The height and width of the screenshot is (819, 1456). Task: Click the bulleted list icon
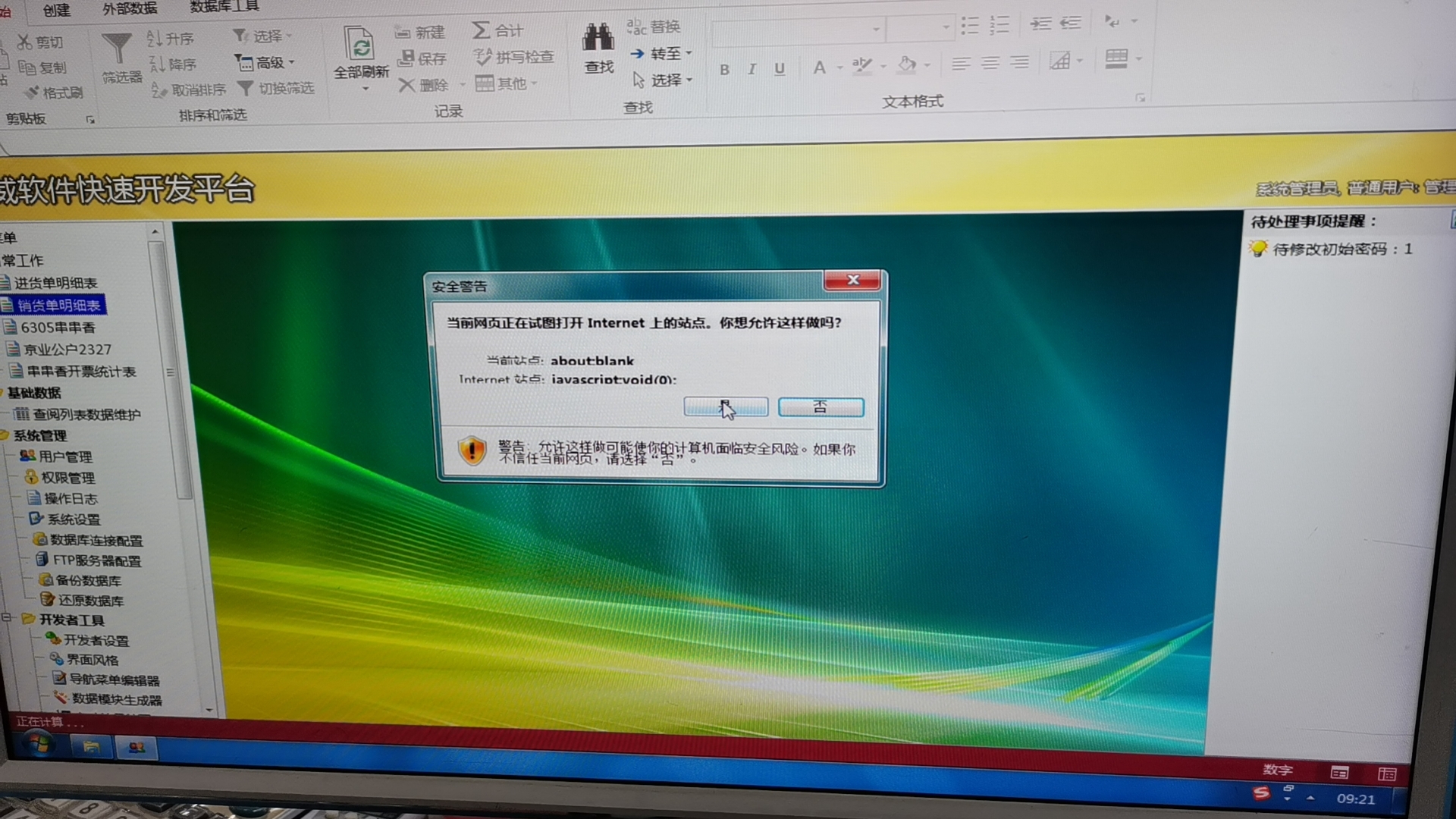coord(970,26)
